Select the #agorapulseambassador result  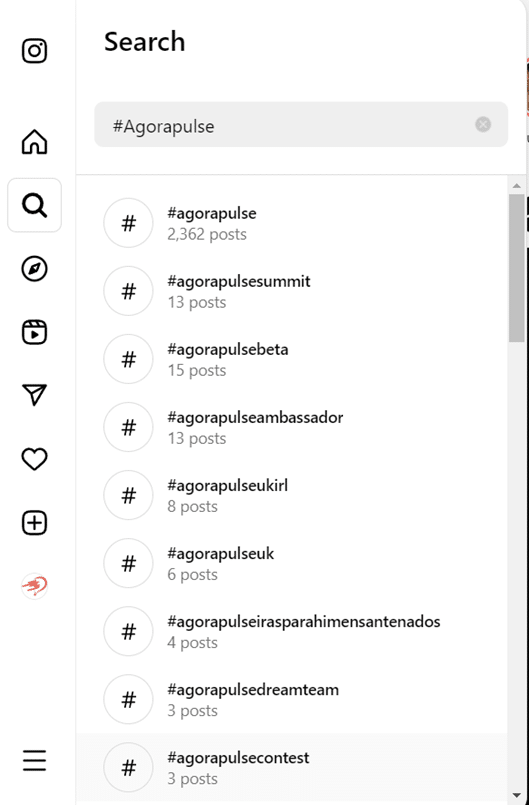292,427
